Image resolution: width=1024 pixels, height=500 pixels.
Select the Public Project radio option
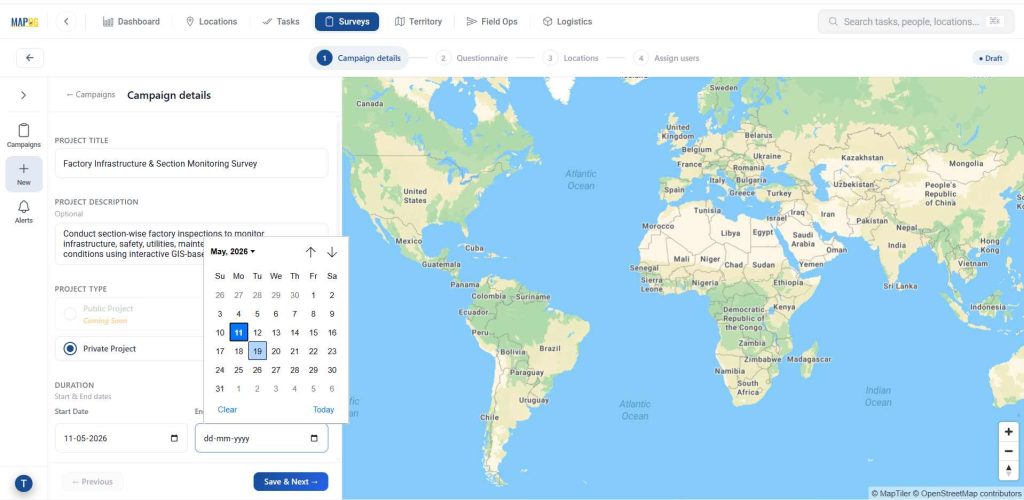point(70,314)
